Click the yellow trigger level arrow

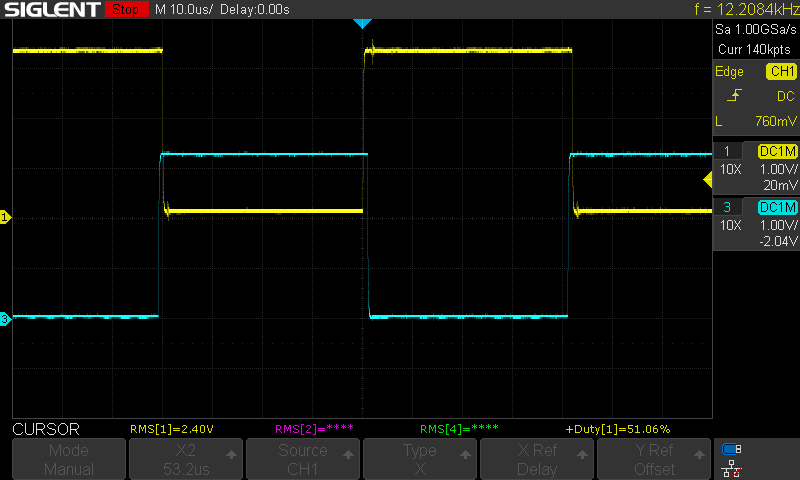[x=707, y=179]
